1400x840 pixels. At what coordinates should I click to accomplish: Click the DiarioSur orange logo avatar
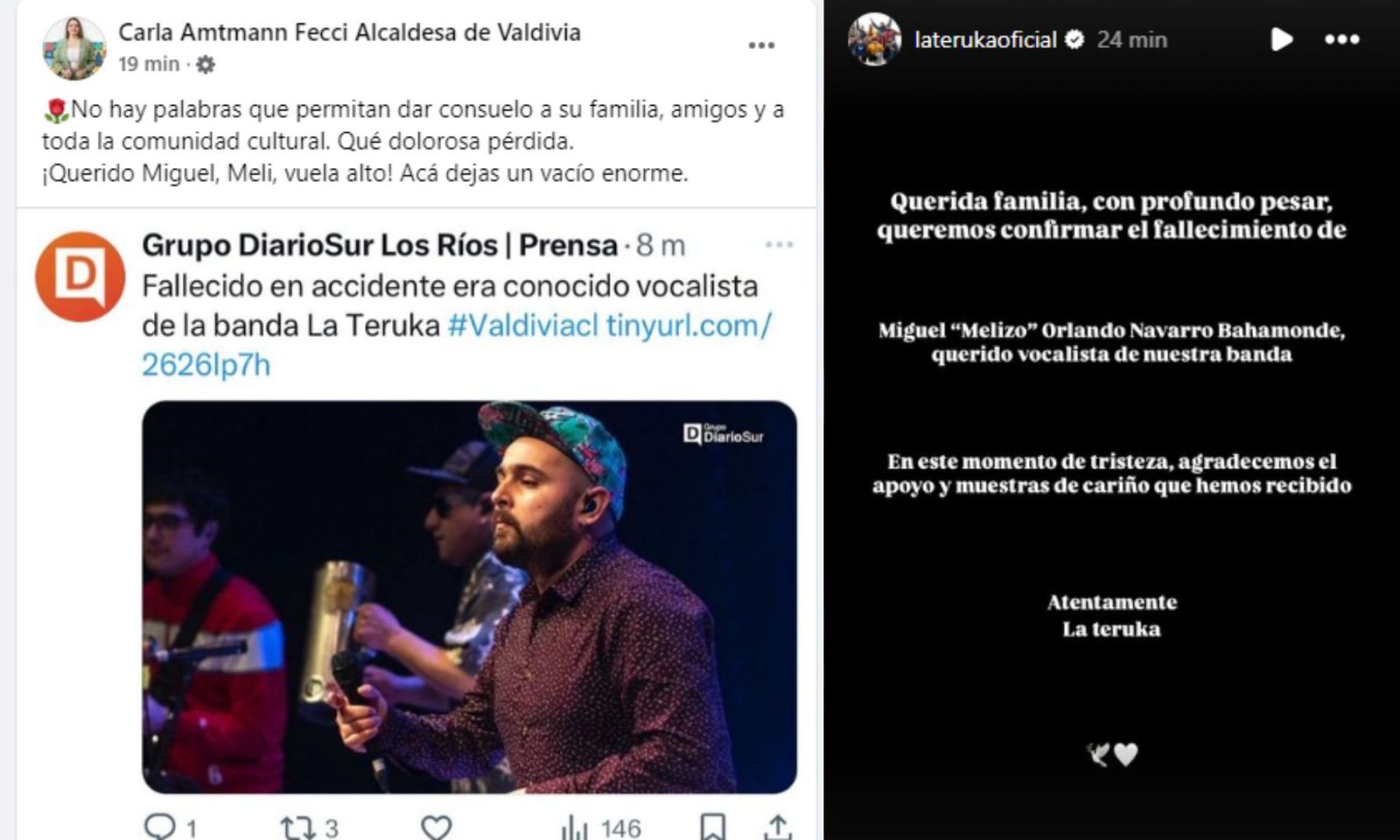click(x=80, y=276)
